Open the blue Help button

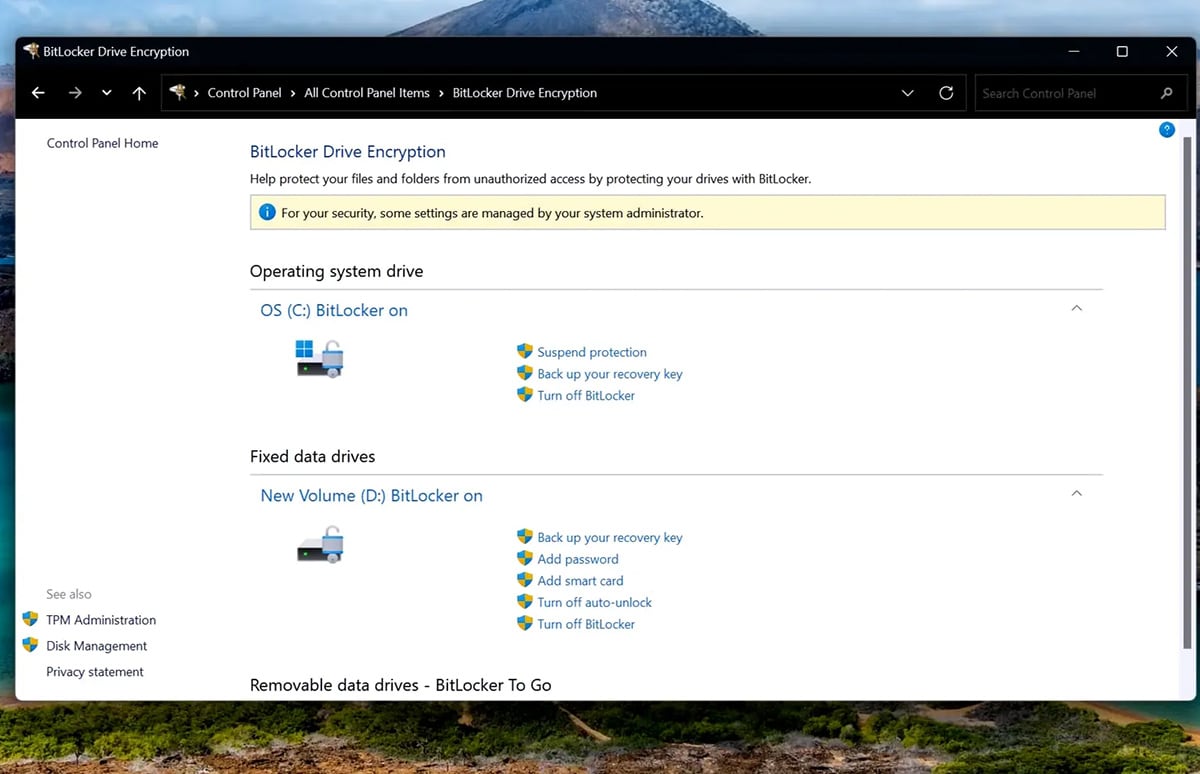point(1166,130)
